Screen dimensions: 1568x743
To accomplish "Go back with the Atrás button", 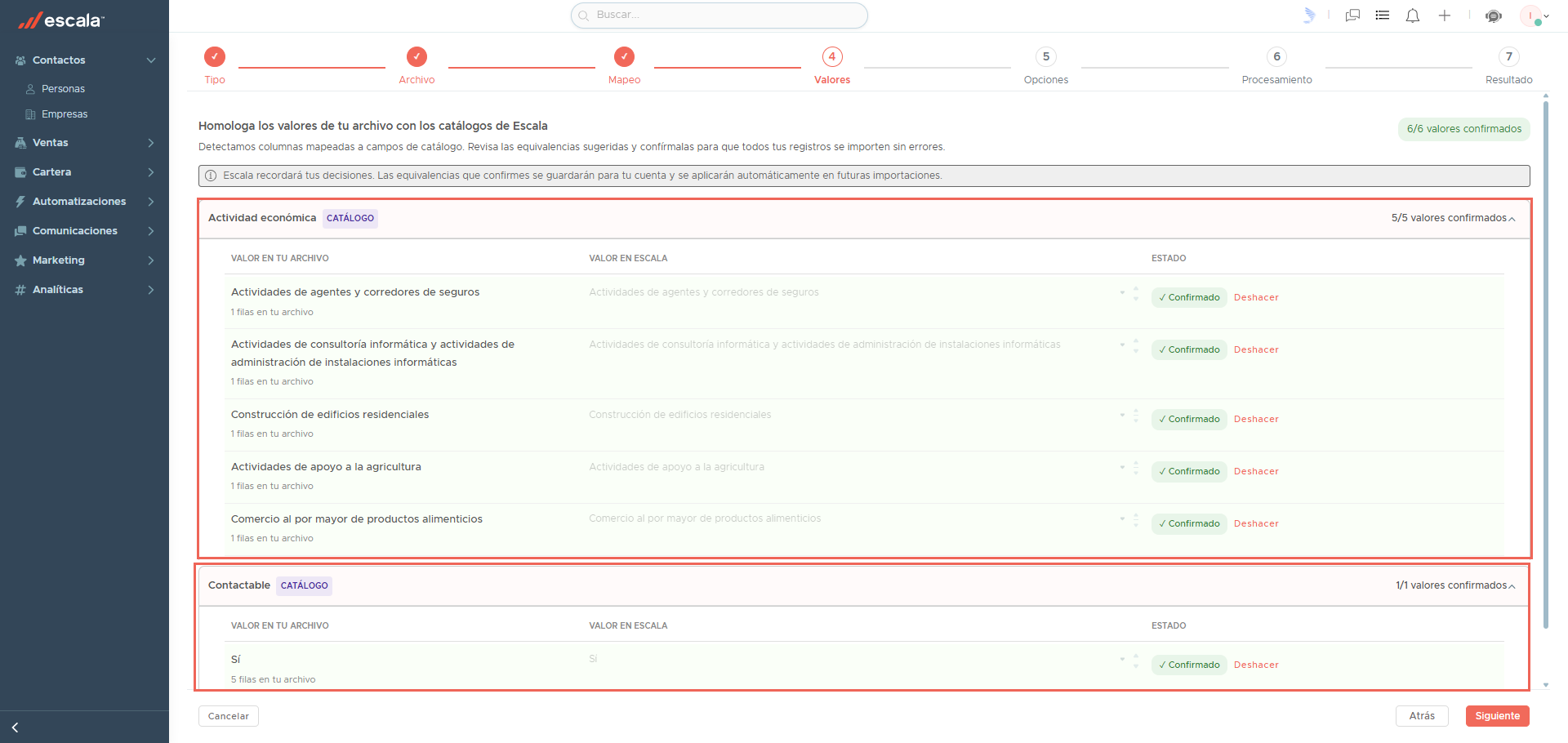I will (1422, 716).
